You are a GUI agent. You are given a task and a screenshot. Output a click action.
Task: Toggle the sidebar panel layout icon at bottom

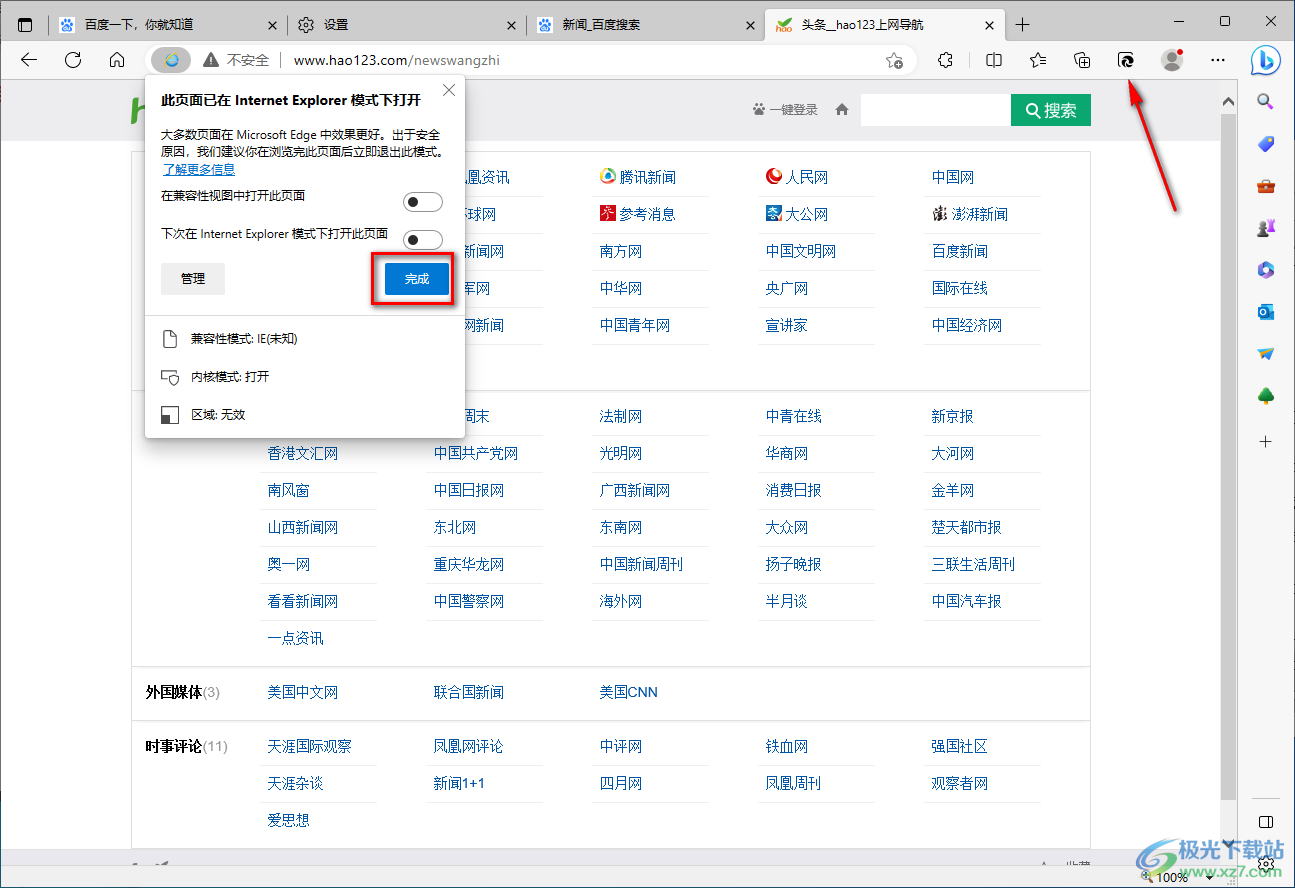tap(1266, 822)
